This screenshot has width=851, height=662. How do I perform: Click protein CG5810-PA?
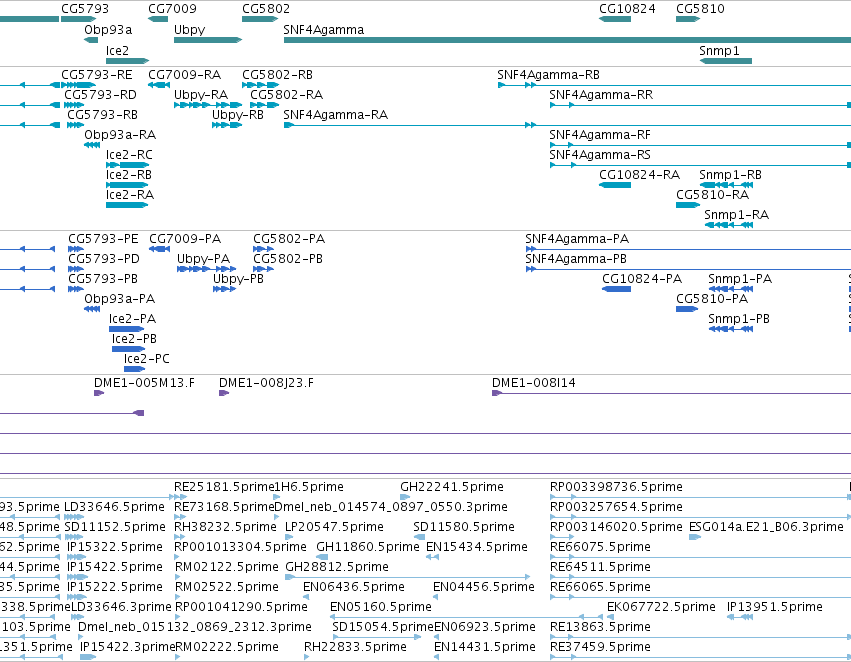pos(712,299)
